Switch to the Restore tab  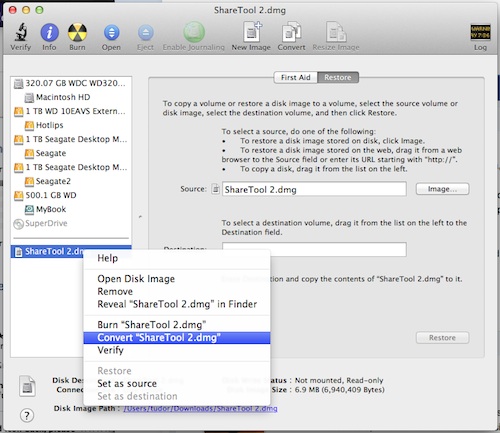(x=338, y=77)
